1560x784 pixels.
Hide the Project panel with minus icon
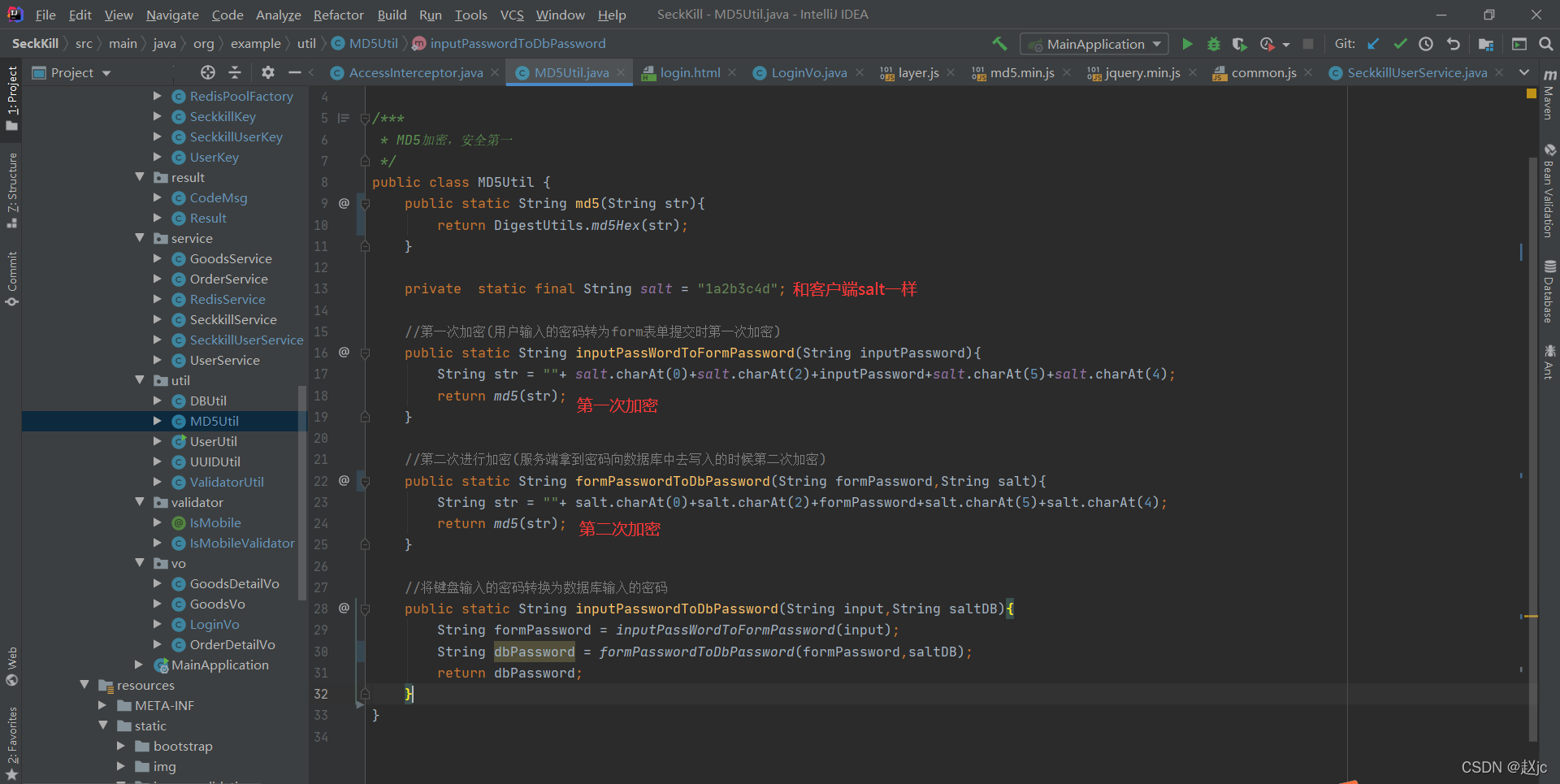point(294,72)
